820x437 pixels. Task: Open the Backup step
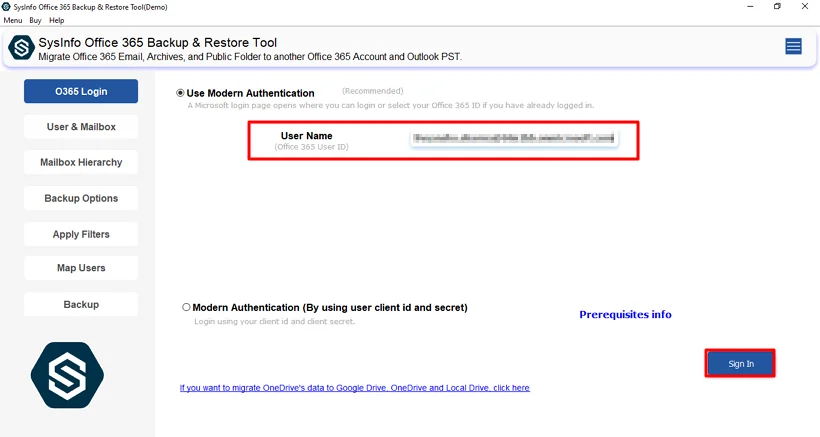[81, 304]
